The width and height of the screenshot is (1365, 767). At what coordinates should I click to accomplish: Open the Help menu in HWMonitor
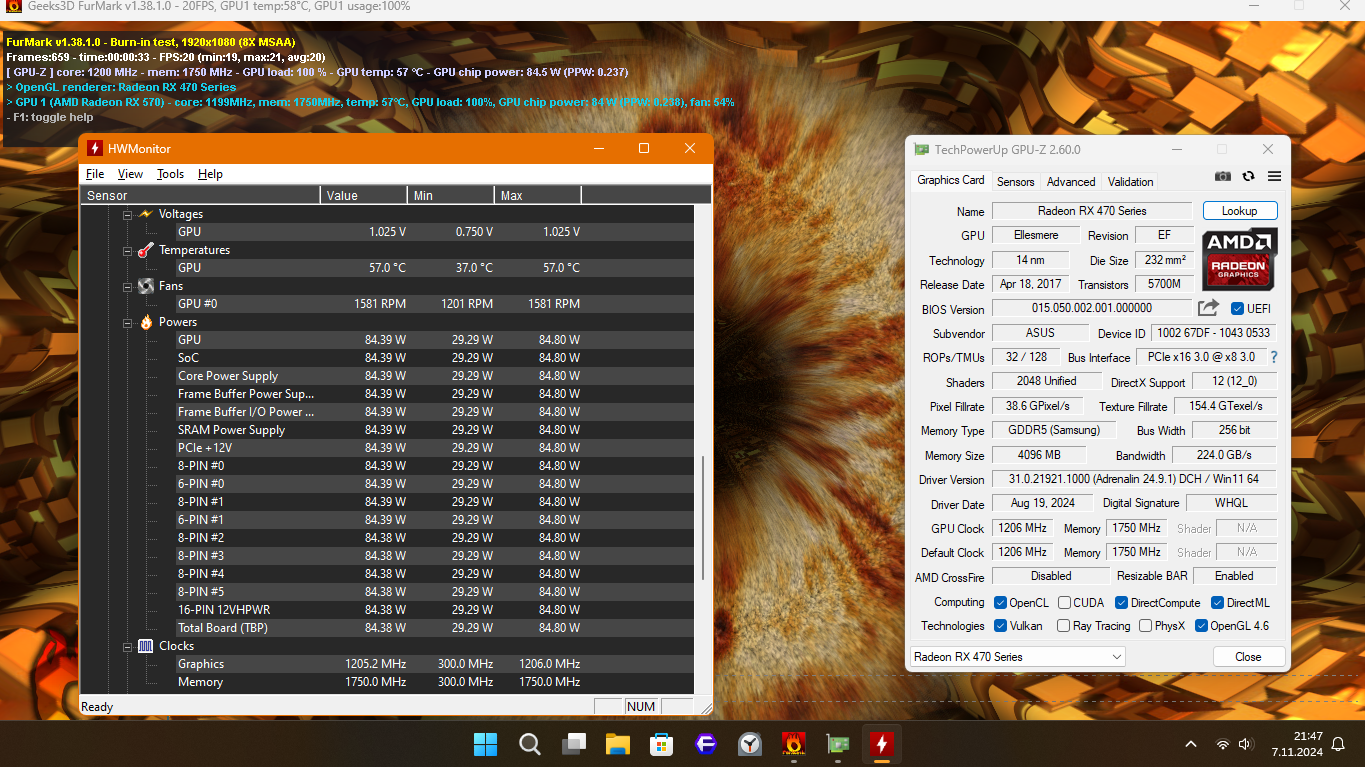pos(210,174)
